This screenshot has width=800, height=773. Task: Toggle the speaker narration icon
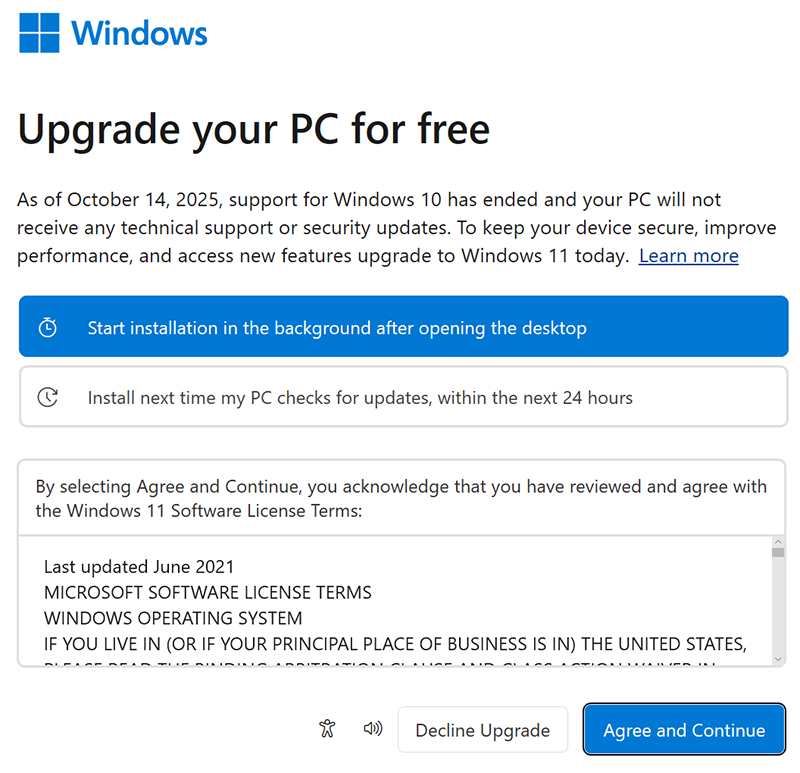373,728
